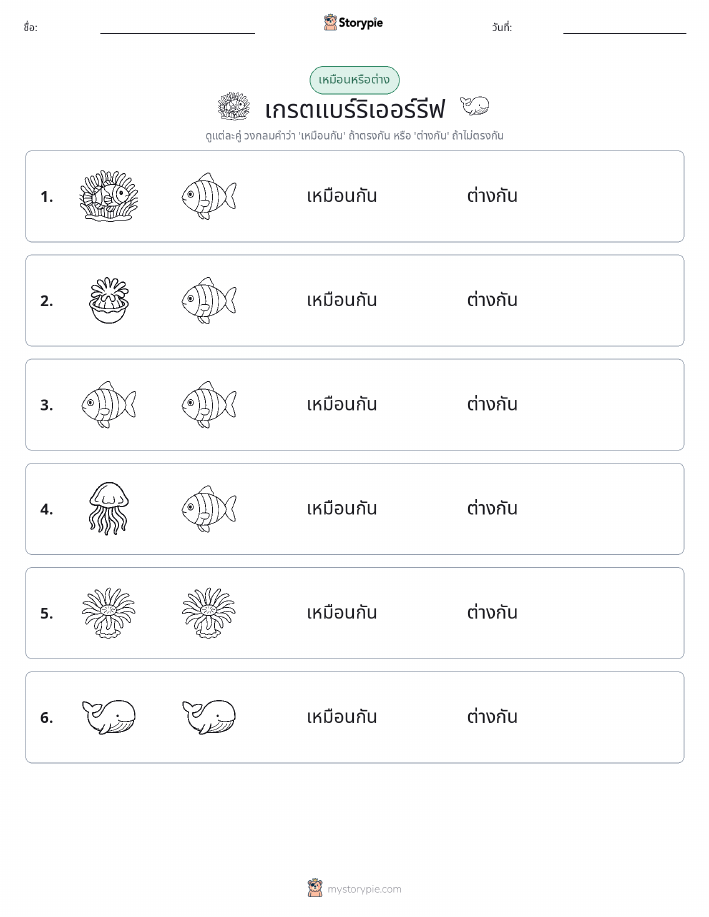709x917 pixels.
Task: Click the anemone in shell picture in row 2
Action: click(109, 301)
